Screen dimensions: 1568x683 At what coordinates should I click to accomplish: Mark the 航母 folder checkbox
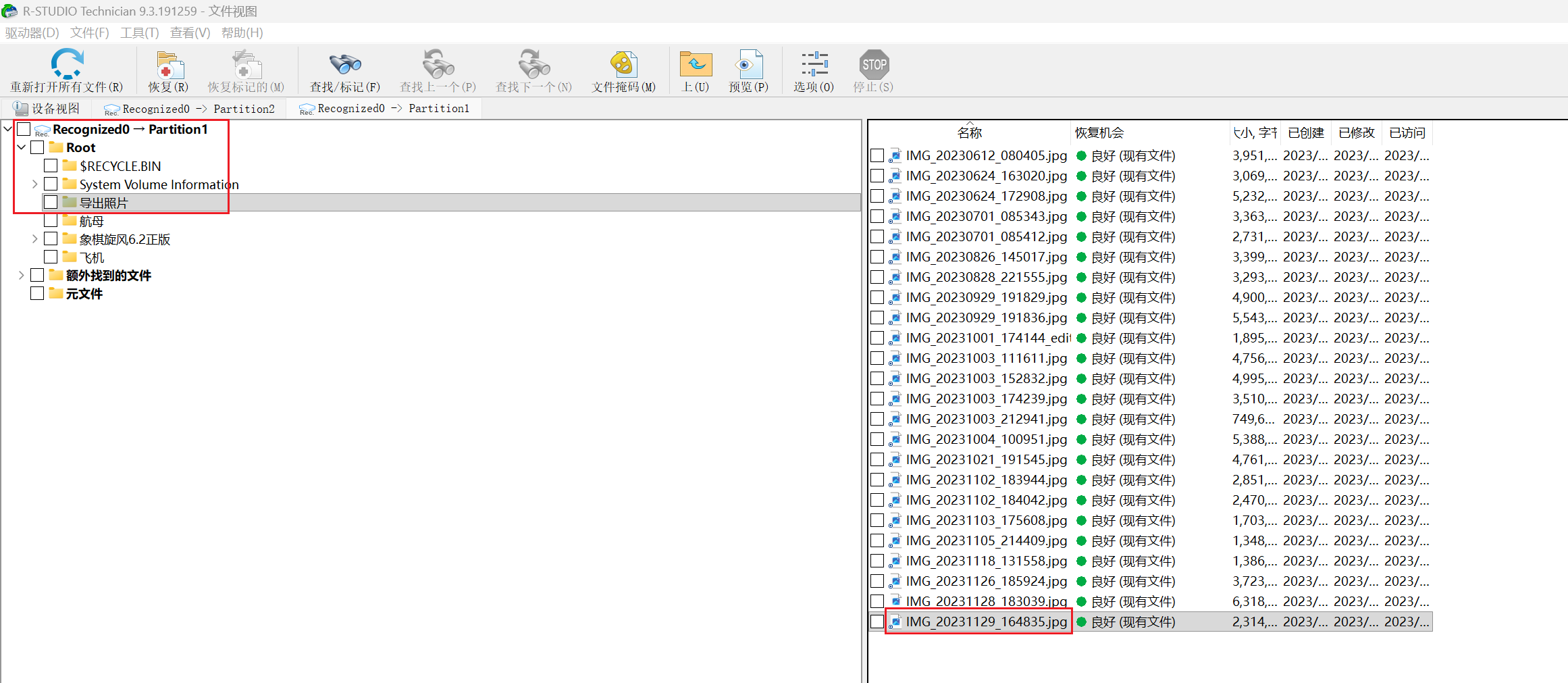pyautogui.click(x=51, y=220)
